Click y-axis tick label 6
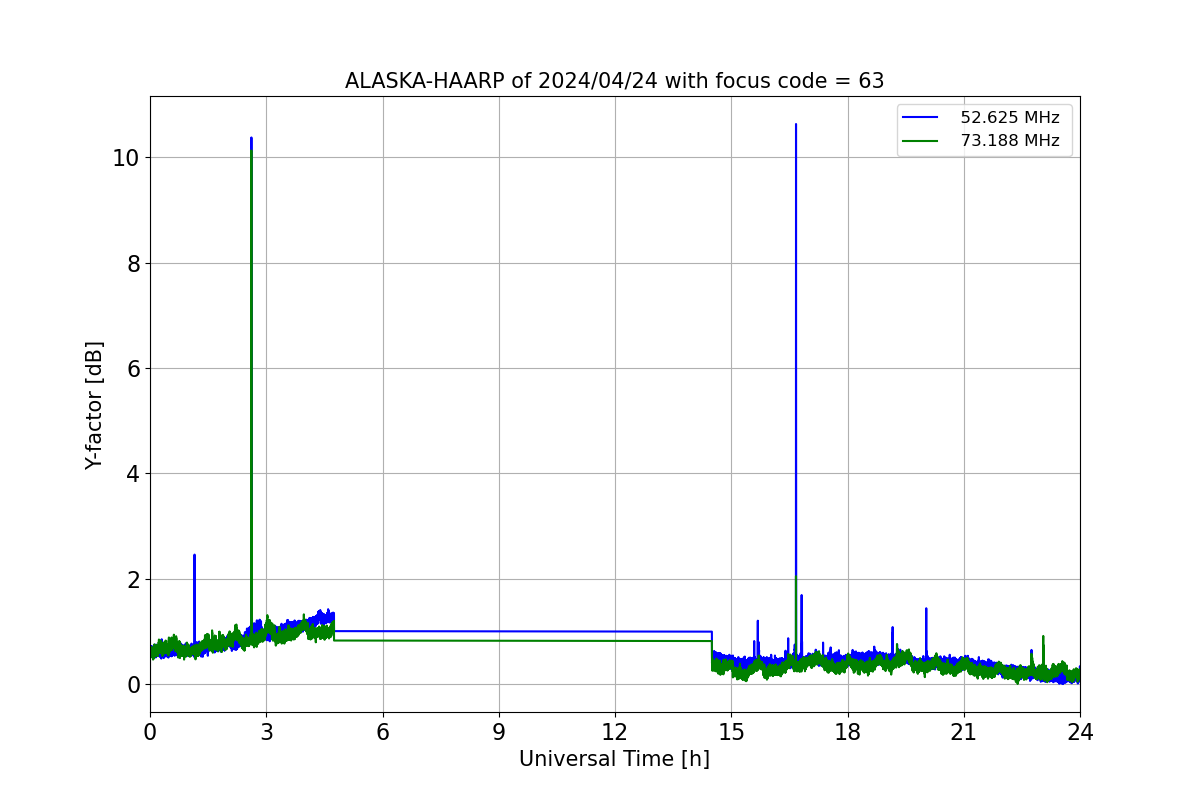Viewport: 1200px width, 800px height. click(x=134, y=368)
